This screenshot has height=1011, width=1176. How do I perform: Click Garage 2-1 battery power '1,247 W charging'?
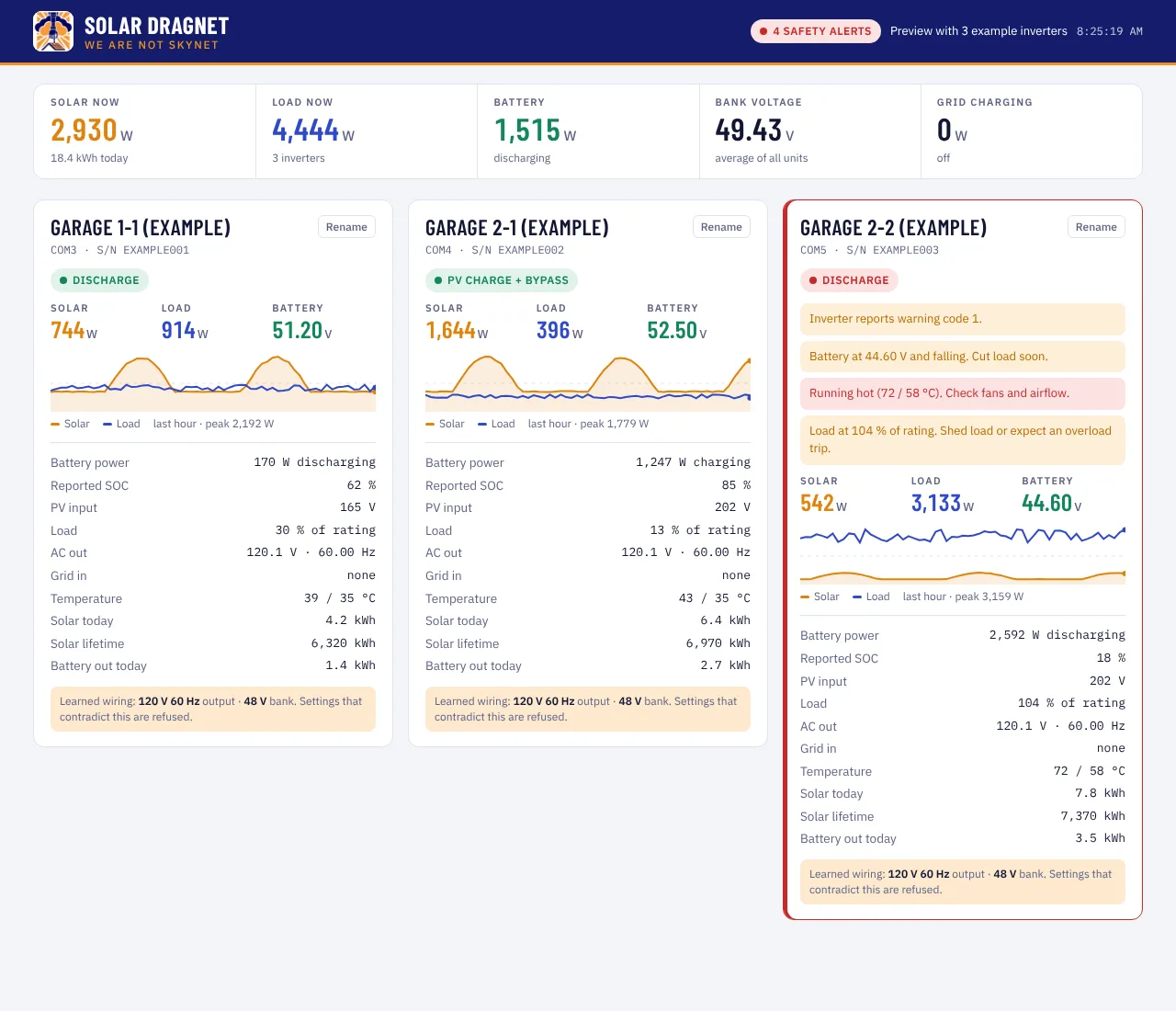point(693,462)
